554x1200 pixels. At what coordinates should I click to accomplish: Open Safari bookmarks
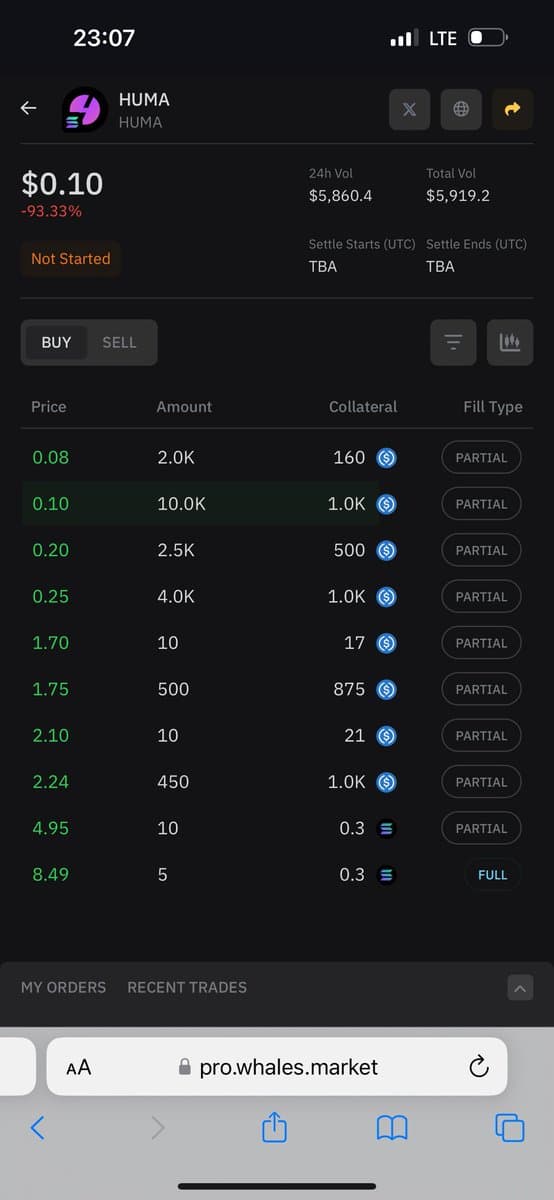[x=392, y=1129]
